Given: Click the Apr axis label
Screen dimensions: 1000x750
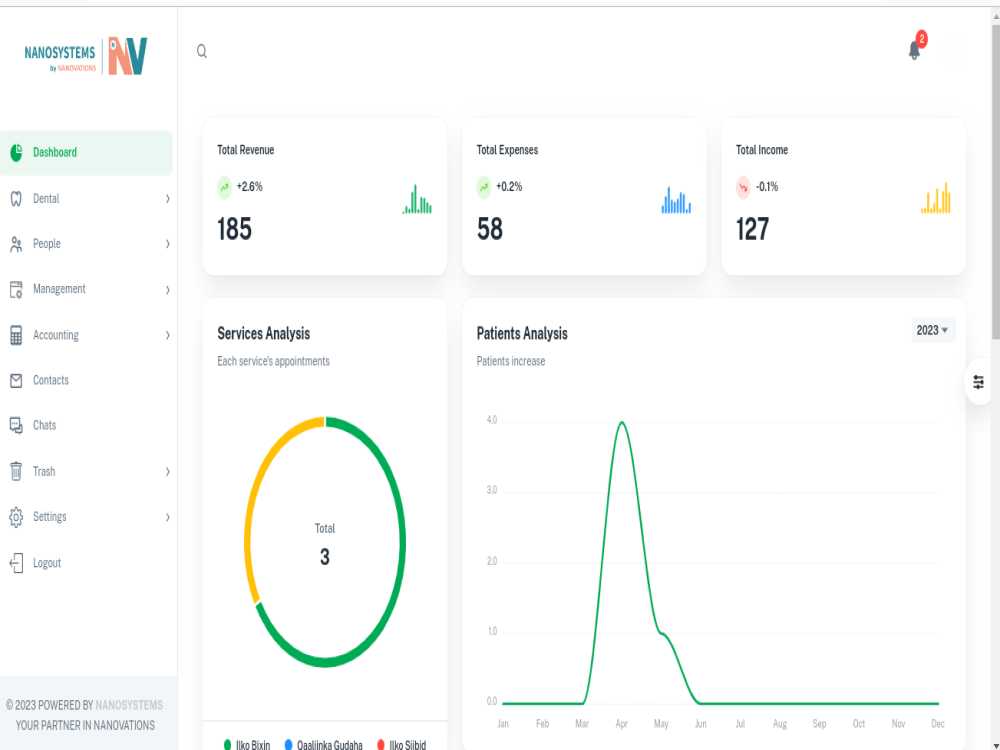Looking at the screenshot, I should point(622,724).
